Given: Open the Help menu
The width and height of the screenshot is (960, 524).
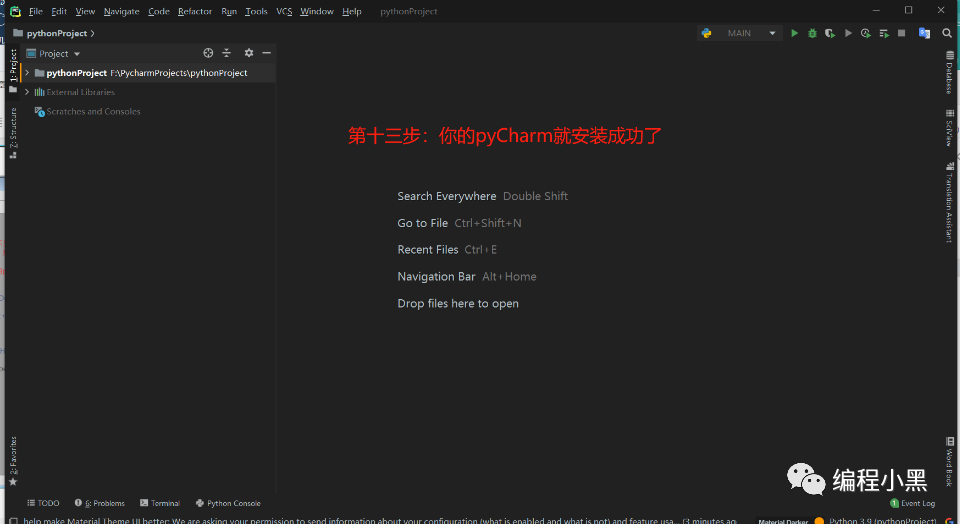Looking at the screenshot, I should coord(351,11).
